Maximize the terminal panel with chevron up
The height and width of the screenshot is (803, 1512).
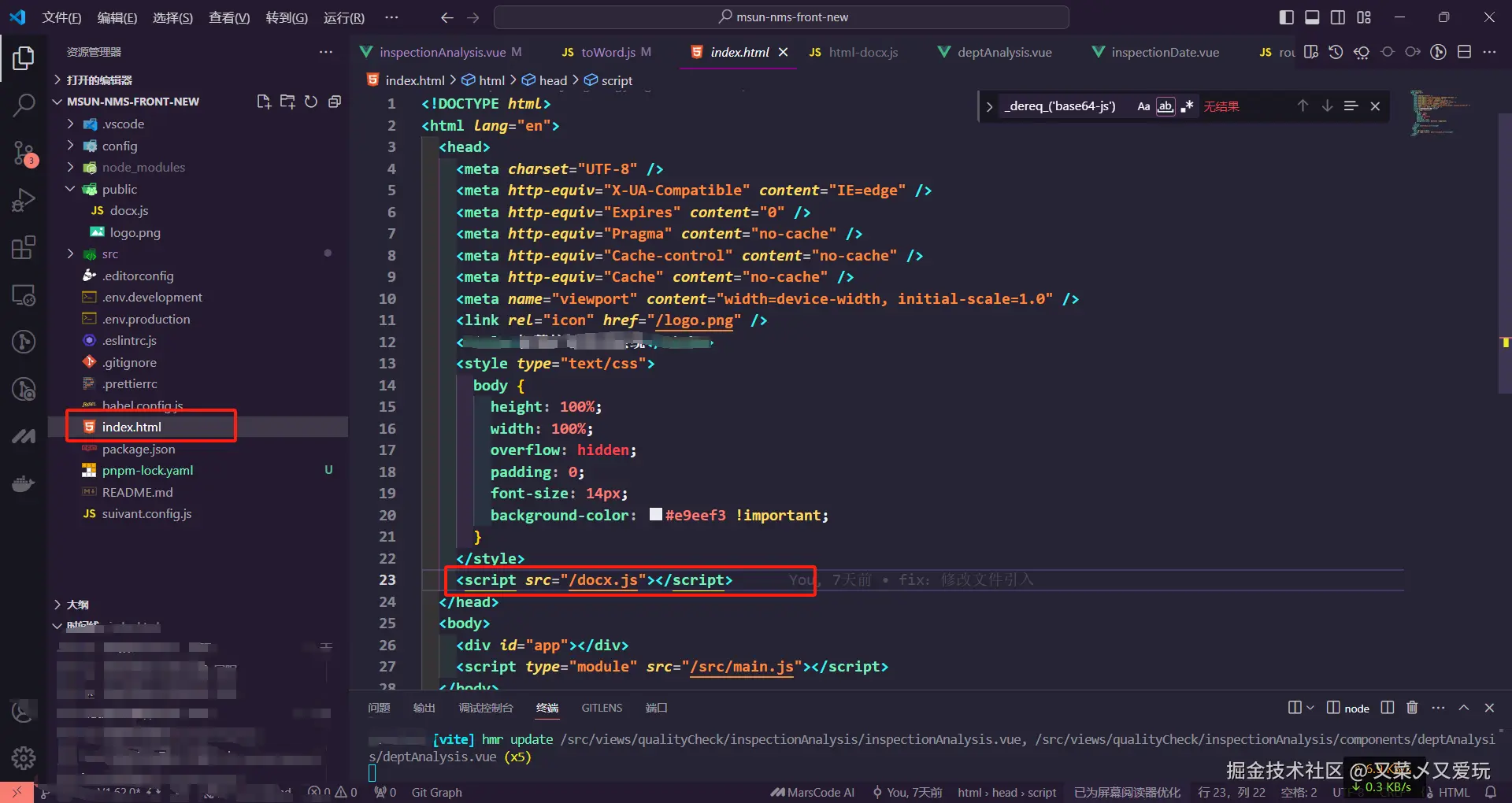pyautogui.click(x=1464, y=708)
